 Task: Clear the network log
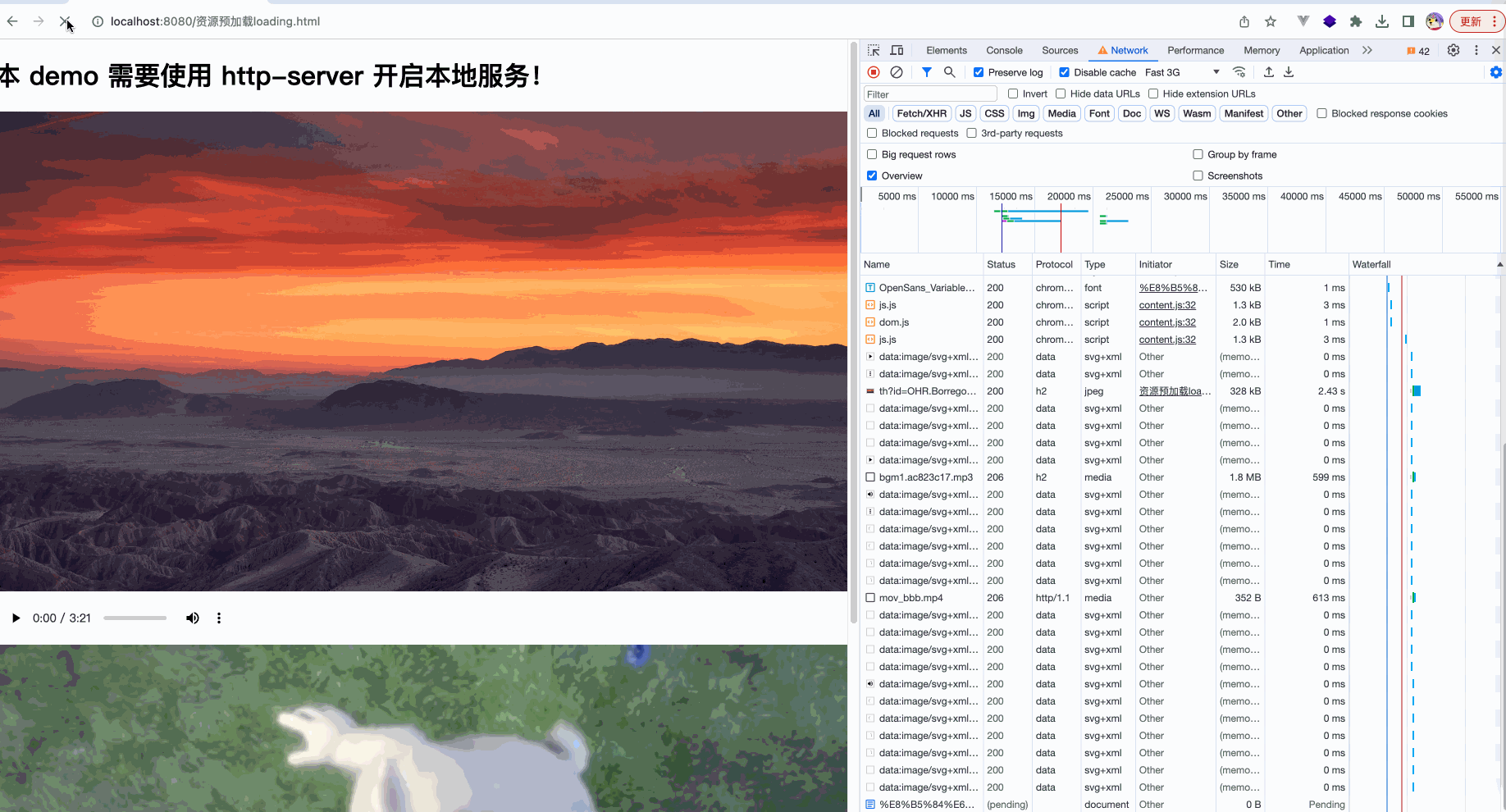[896, 72]
